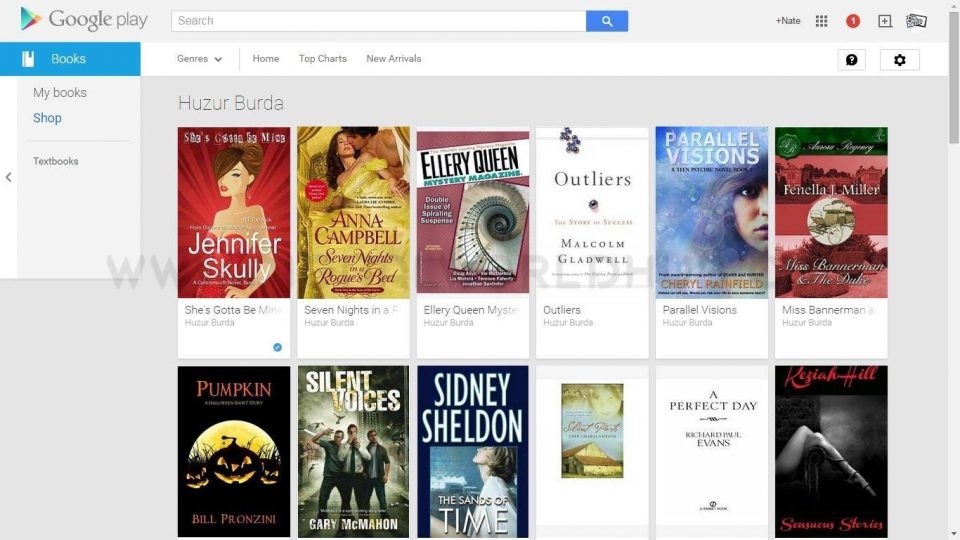Click the blue checkmark on She's Gotta Be Mine
The height and width of the screenshot is (540, 960).
[277, 347]
